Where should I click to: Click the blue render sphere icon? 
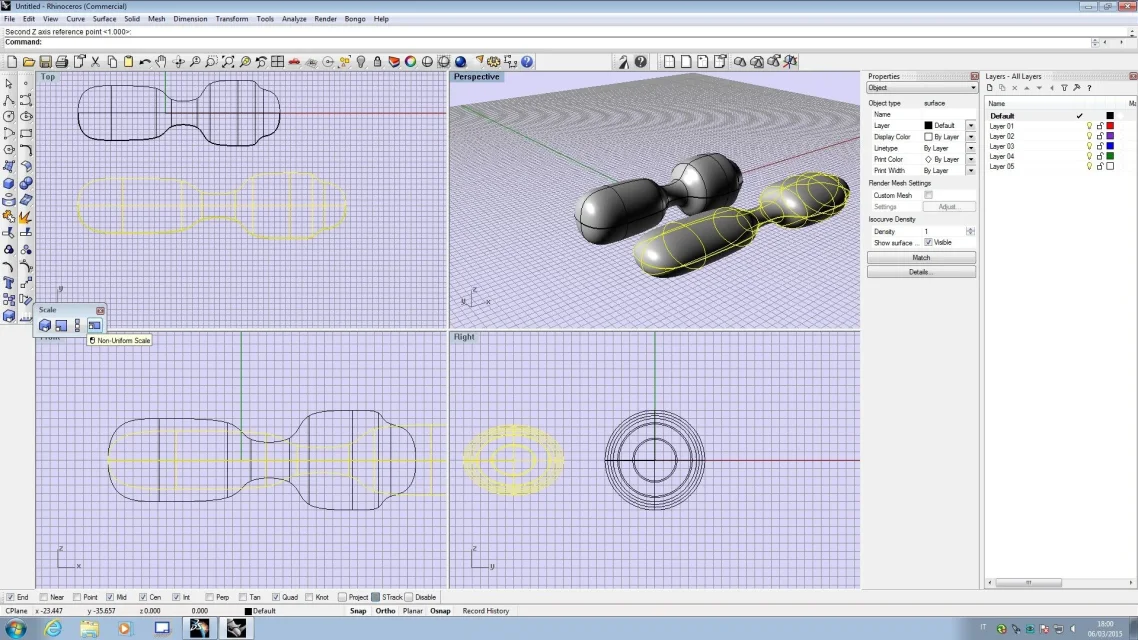[x=461, y=62]
